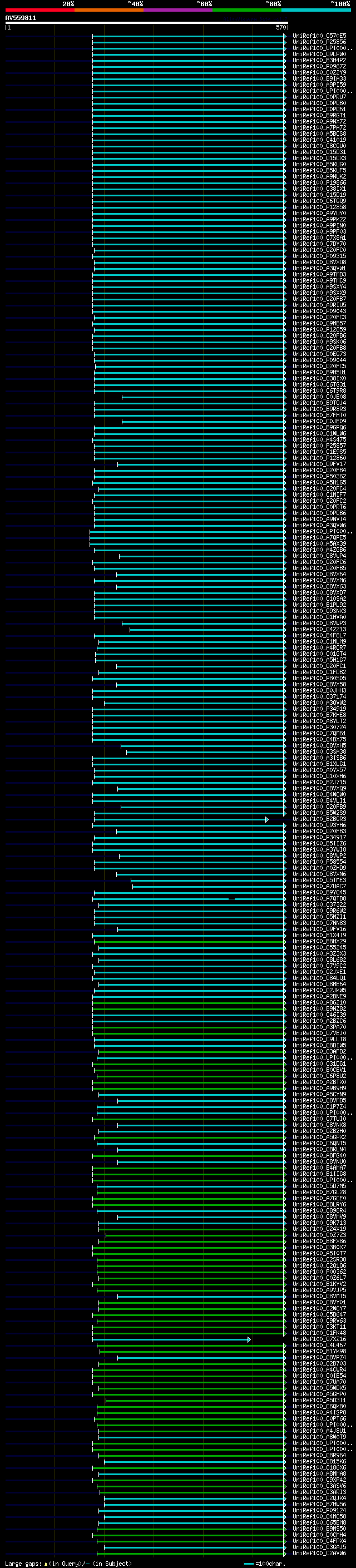Click the yellow large-gap marker in the legend

pos(46,1563)
